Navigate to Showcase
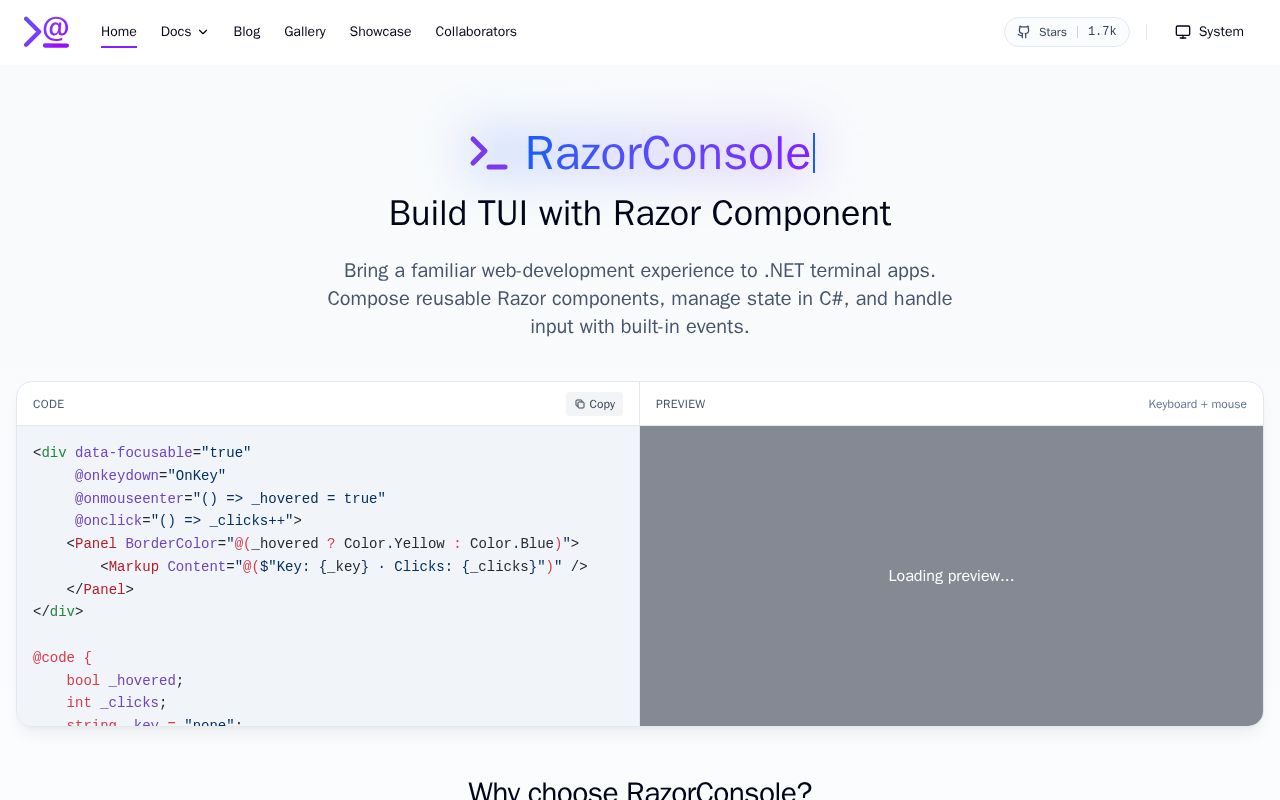This screenshot has width=1280, height=800. (x=380, y=32)
